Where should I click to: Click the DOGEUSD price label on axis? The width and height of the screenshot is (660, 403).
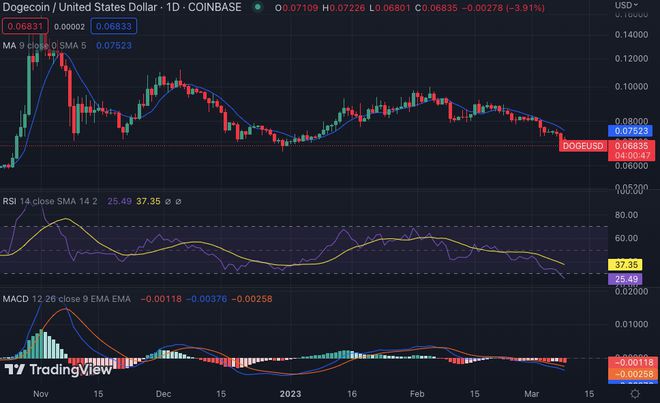[x=582, y=147]
